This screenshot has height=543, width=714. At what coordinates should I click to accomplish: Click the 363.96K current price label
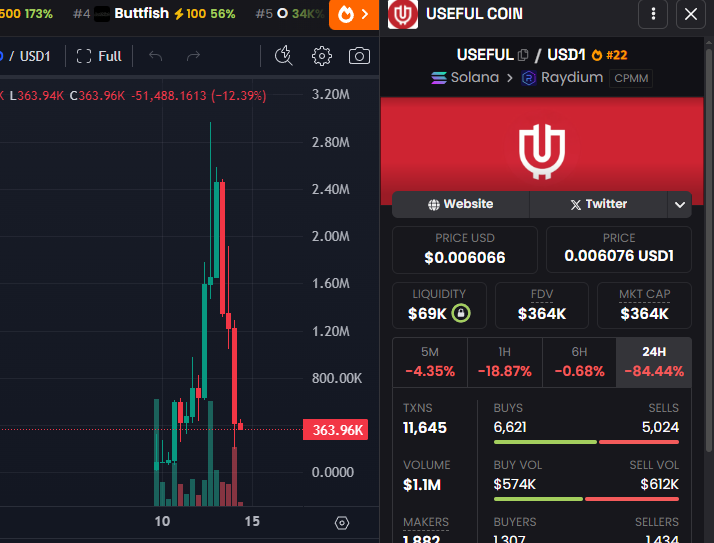point(336,430)
